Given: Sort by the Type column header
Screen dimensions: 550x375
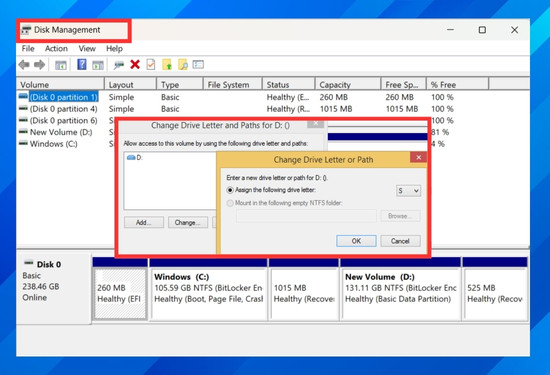Looking at the screenshot, I should pos(180,85).
